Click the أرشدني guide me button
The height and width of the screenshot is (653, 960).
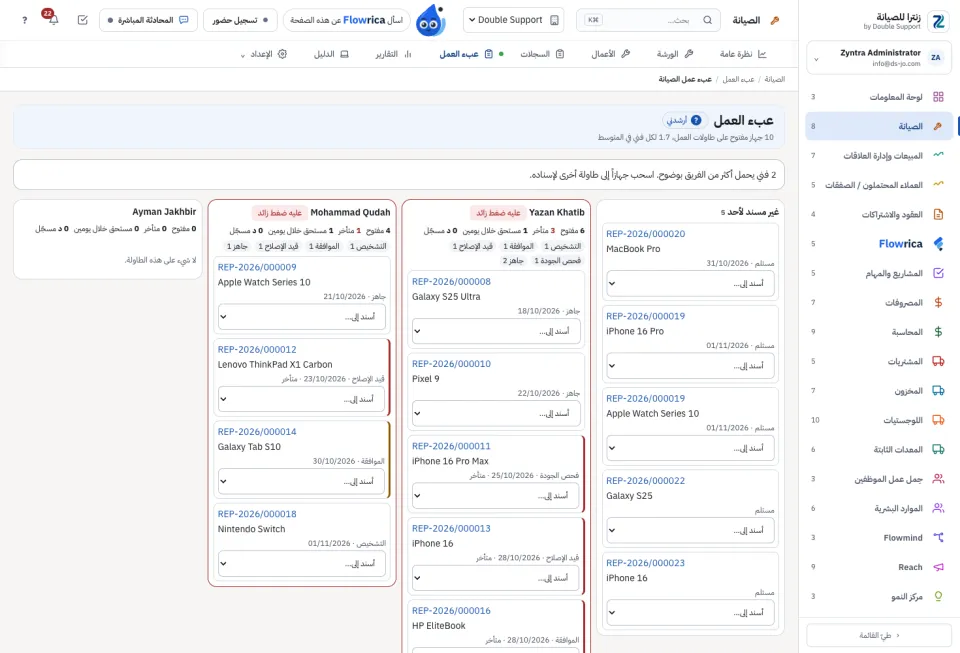coord(685,120)
